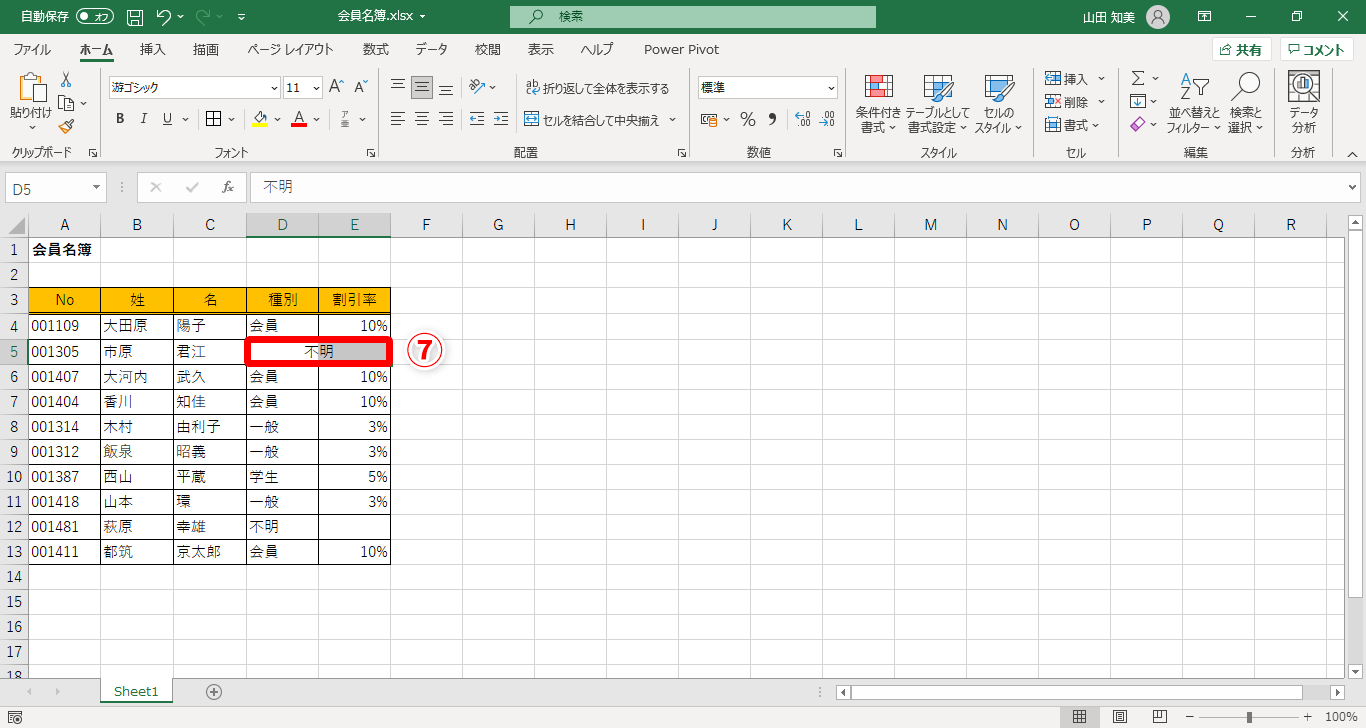Open テーブルとして書式設定 gallery
Image resolution: width=1366 pixels, height=728 pixels.
pyautogui.click(x=937, y=103)
